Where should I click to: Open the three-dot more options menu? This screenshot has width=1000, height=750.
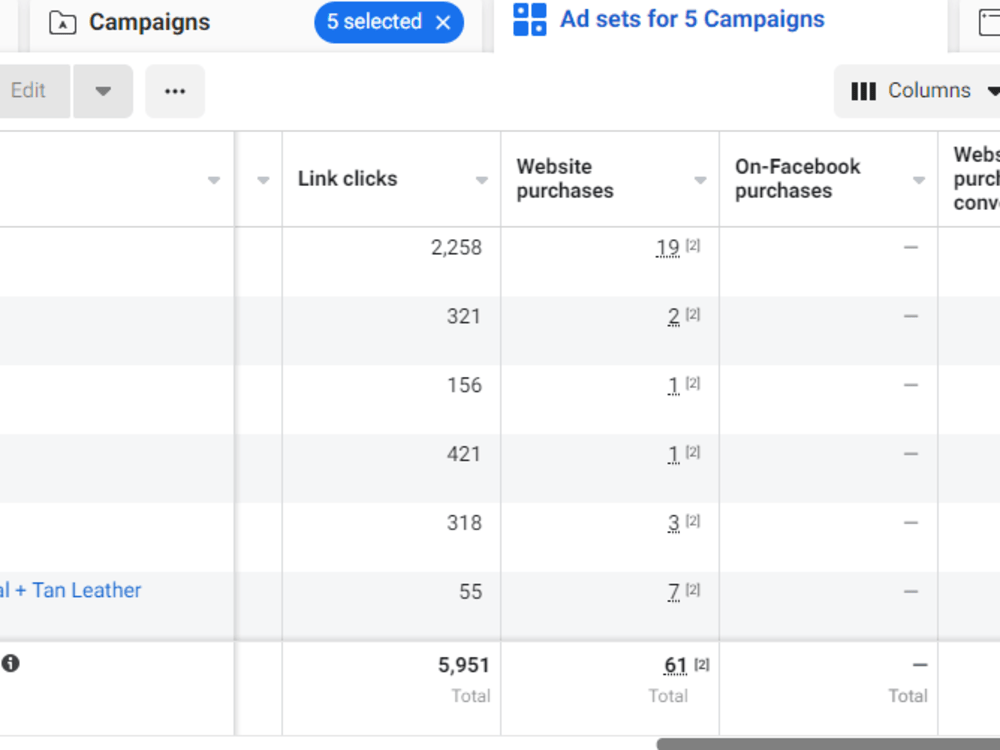click(x=175, y=91)
